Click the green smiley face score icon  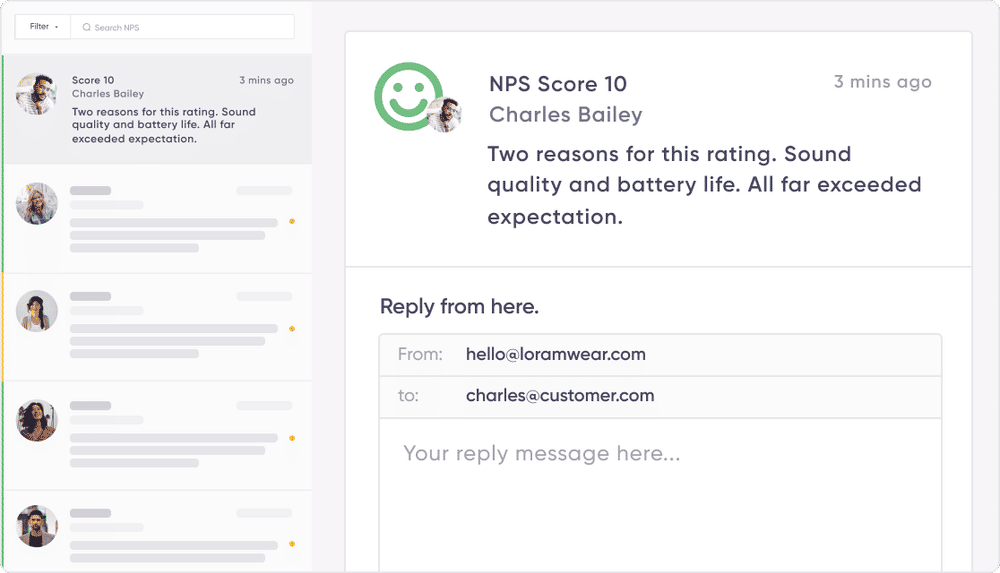pos(408,96)
